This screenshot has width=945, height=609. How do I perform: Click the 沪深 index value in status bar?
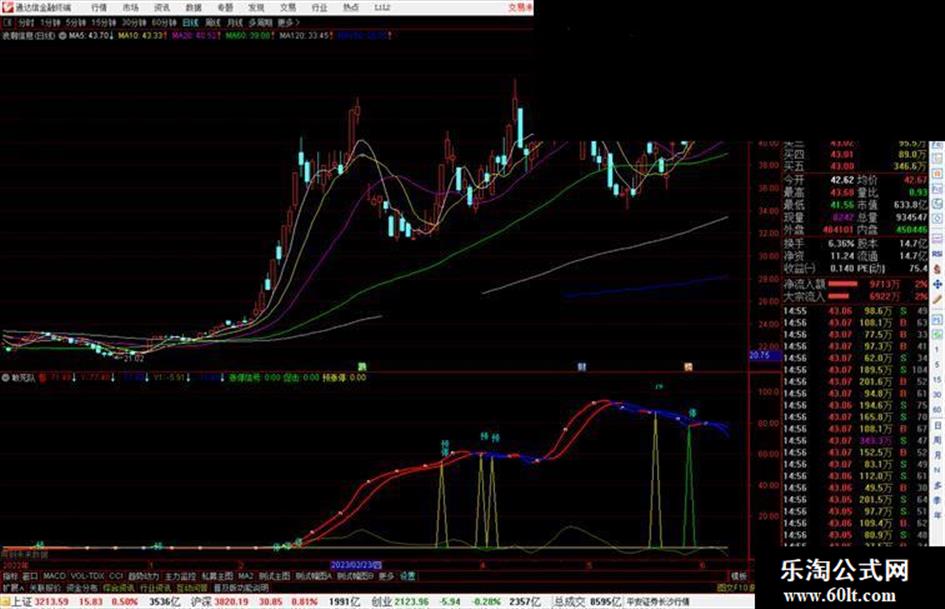coord(230,602)
